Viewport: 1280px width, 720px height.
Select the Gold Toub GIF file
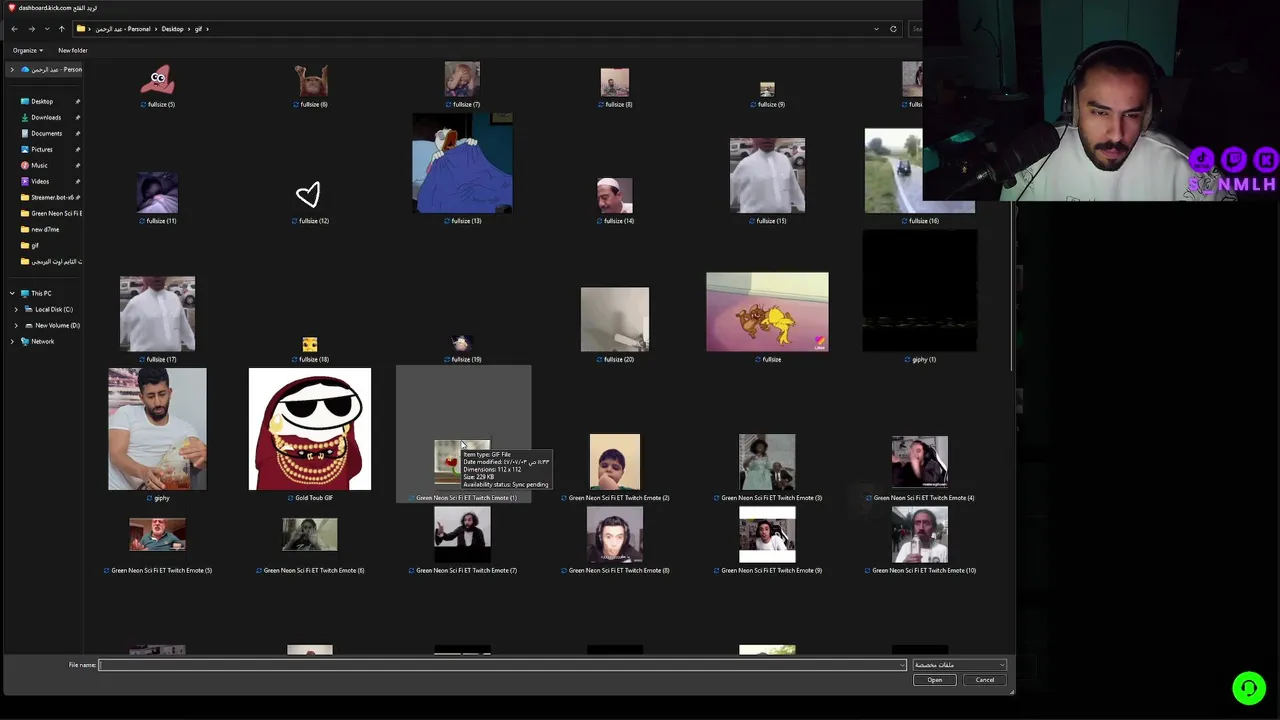[x=310, y=429]
